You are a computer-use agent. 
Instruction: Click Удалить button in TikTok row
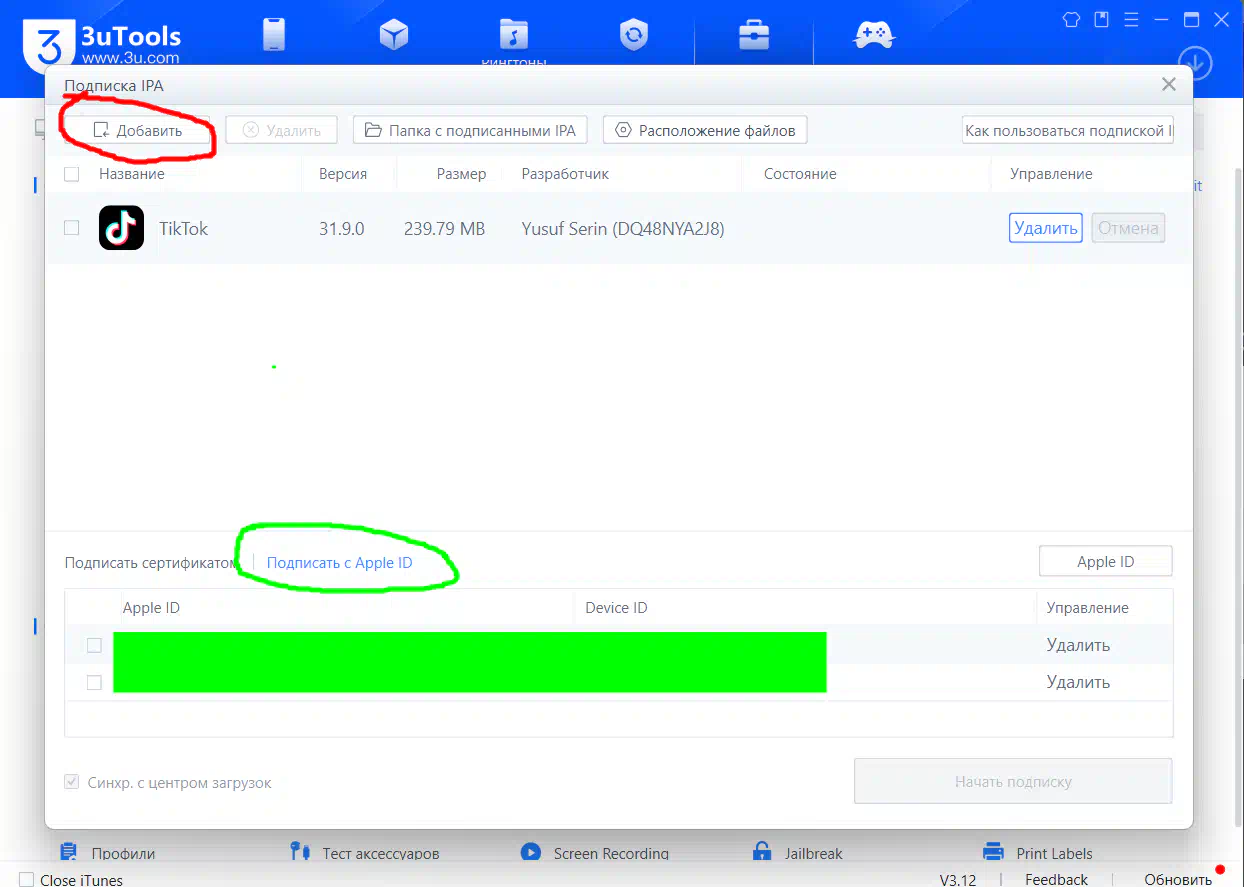1046,228
